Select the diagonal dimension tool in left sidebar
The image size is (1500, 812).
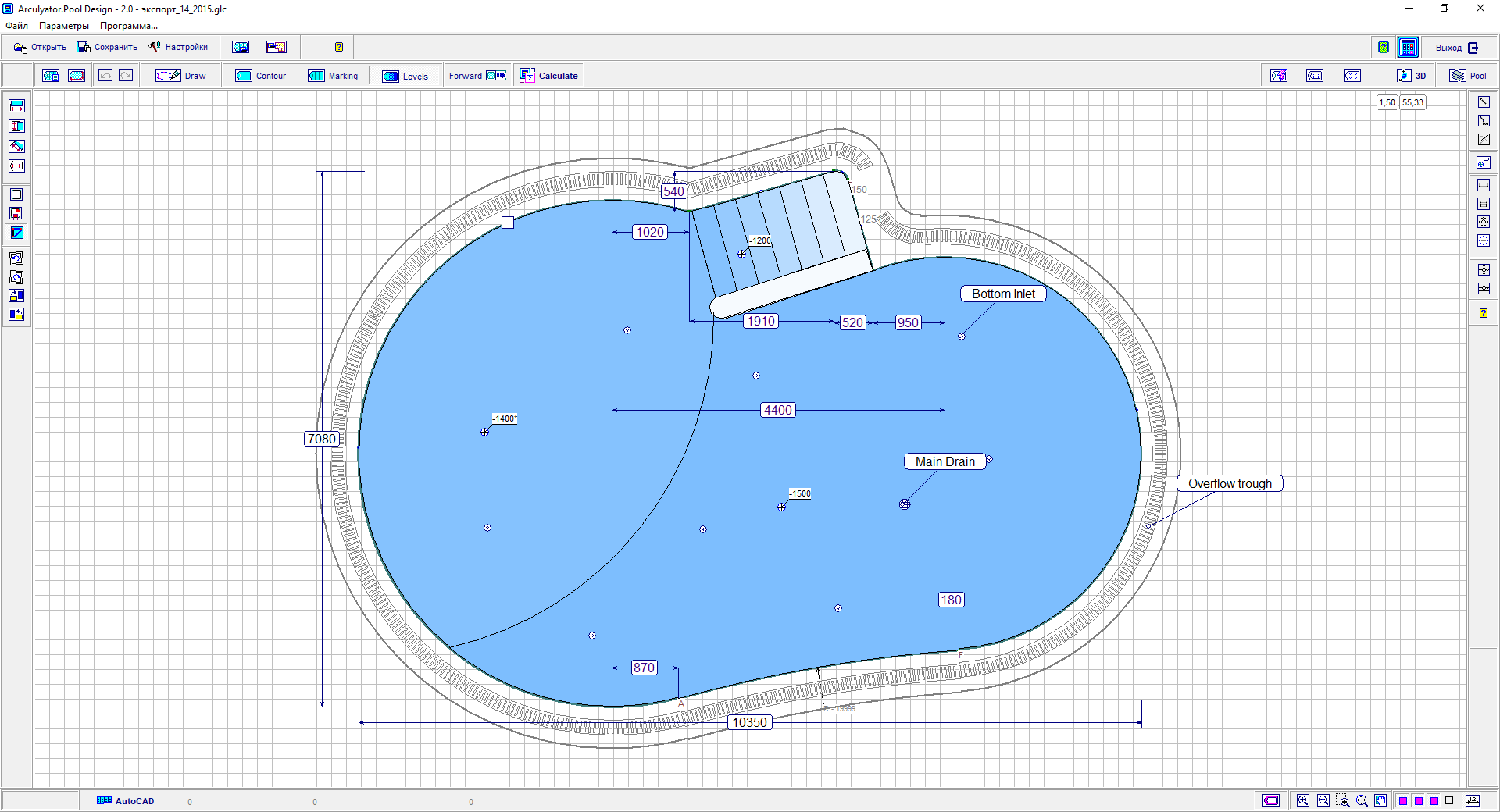click(x=16, y=146)
